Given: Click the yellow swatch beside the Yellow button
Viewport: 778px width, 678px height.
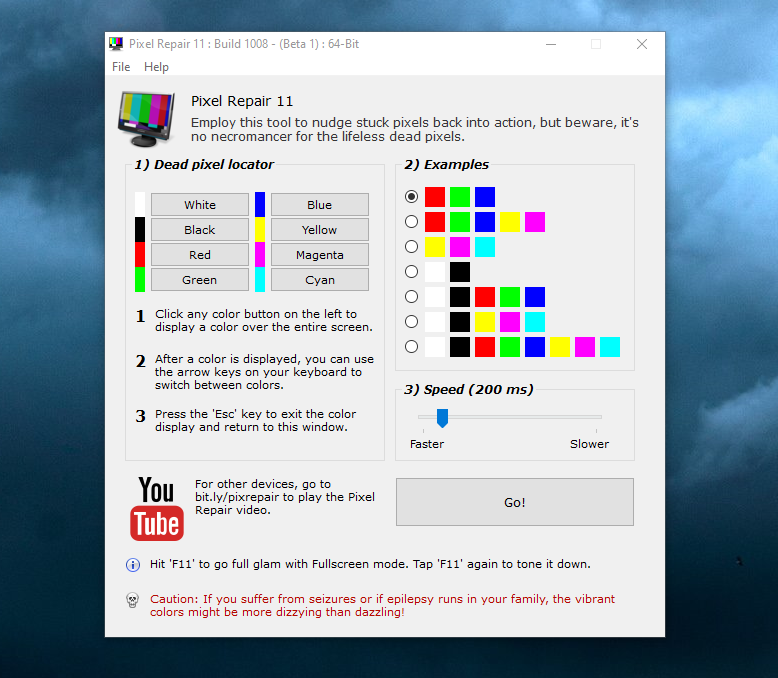Looking at the screenshot, I should (260, 229).
